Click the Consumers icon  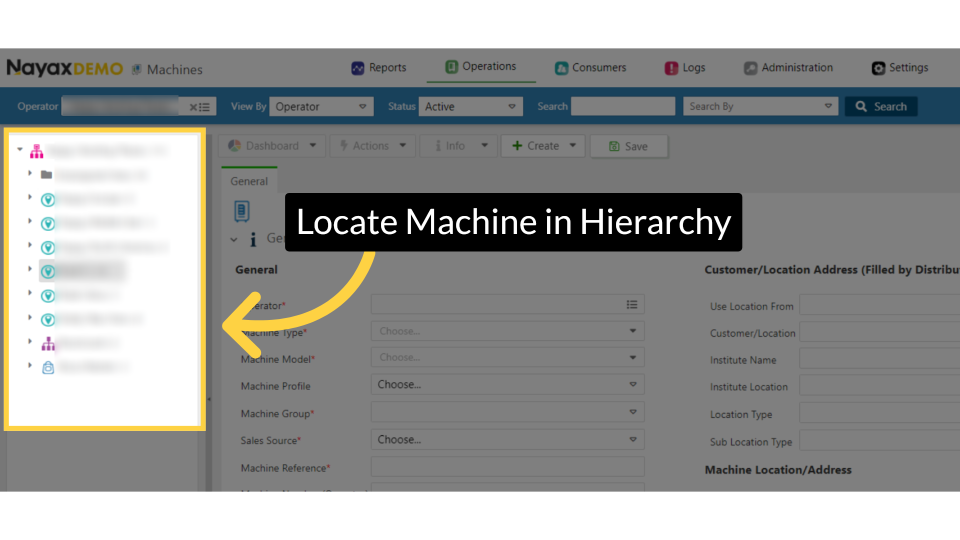coord(562,68)
